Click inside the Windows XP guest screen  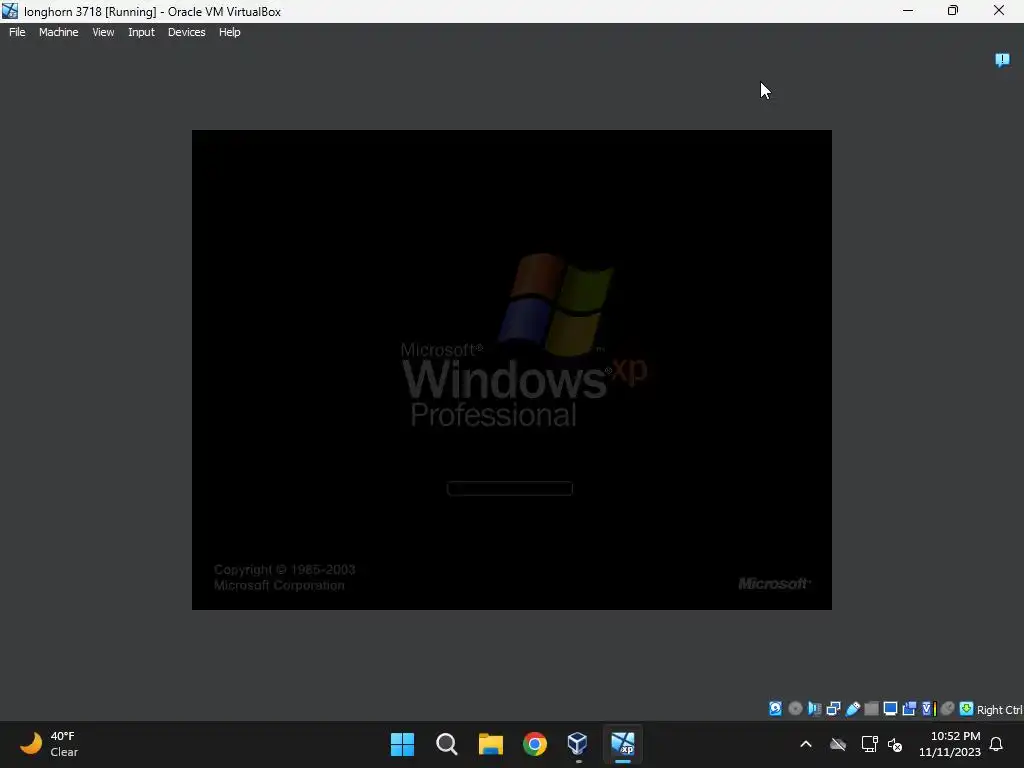point(511,370)
